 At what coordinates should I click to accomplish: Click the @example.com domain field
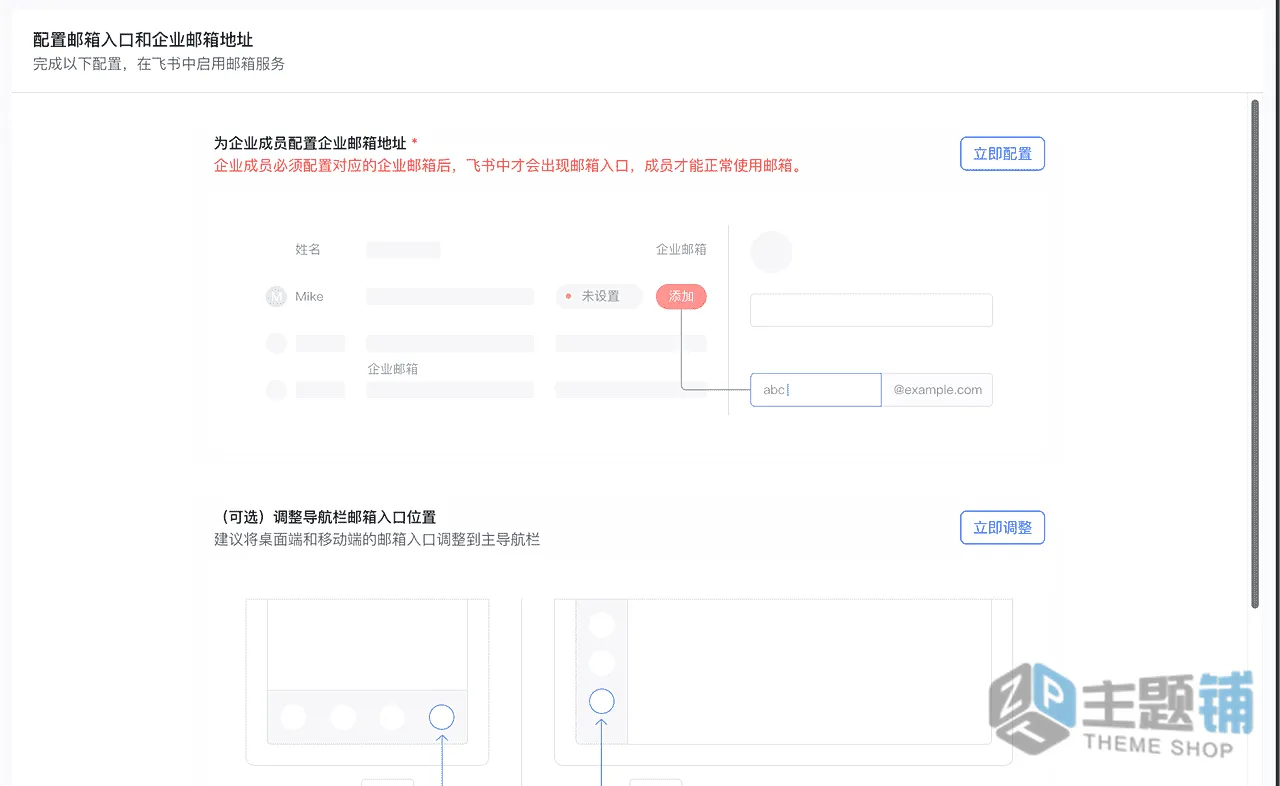coord(937,390)
